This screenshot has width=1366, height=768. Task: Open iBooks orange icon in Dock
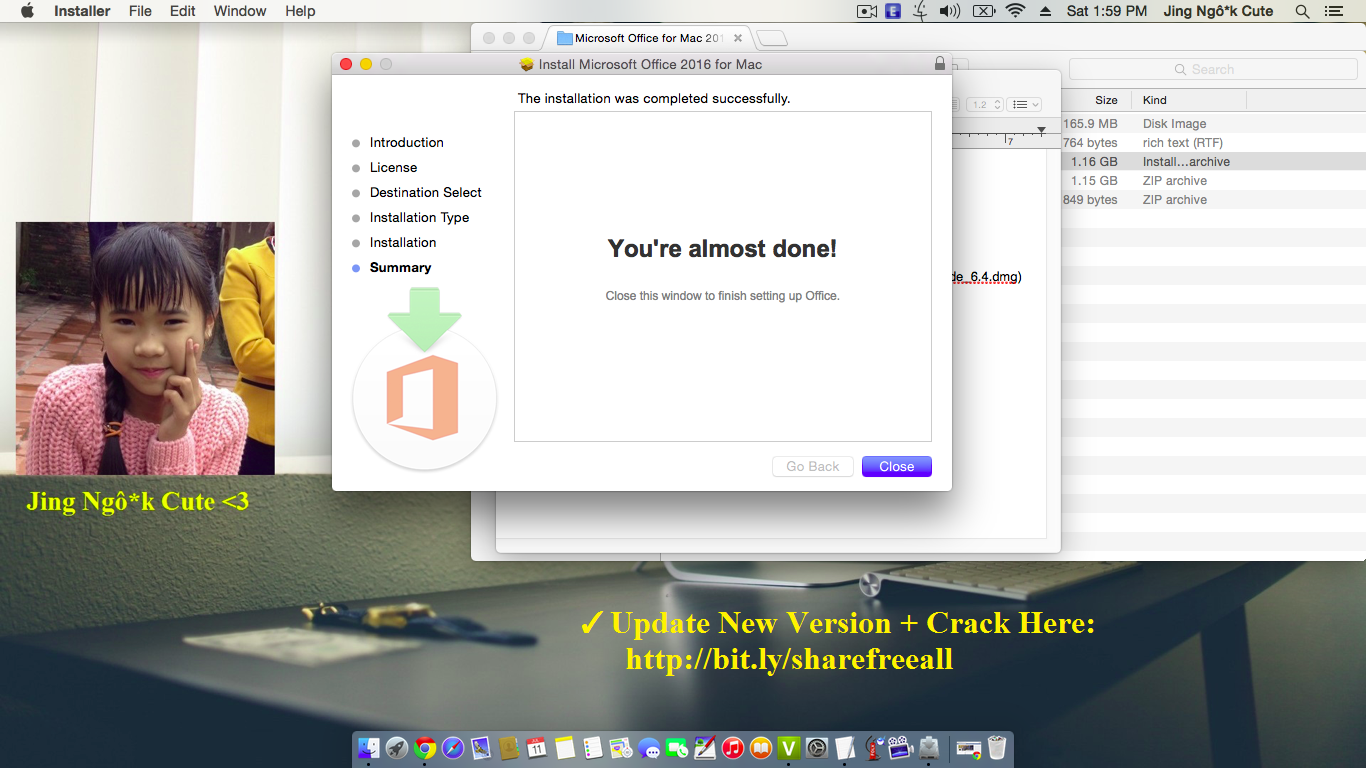point(761,747)
